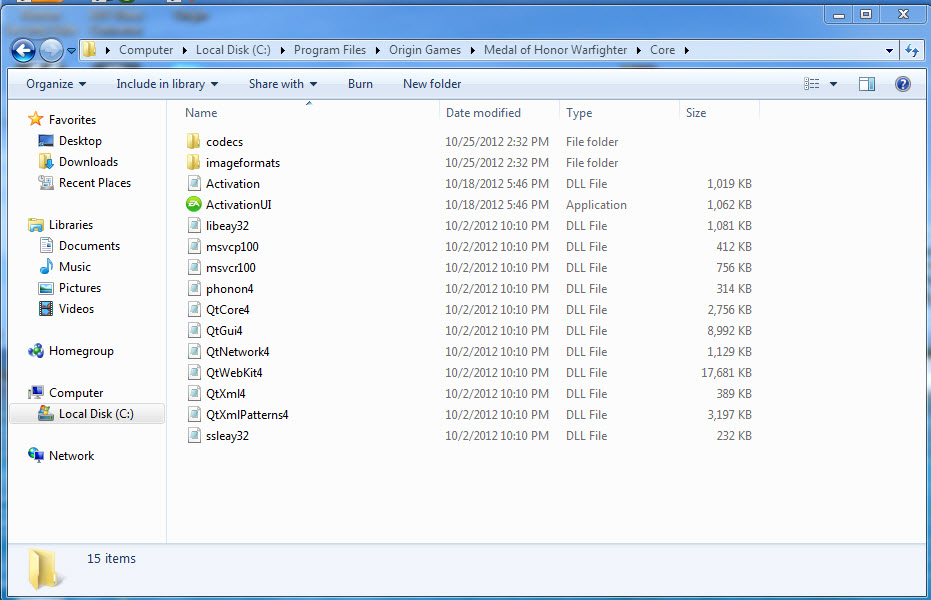
Task: Select the msvcp100 file icon
Action: [x=194, y=246]
